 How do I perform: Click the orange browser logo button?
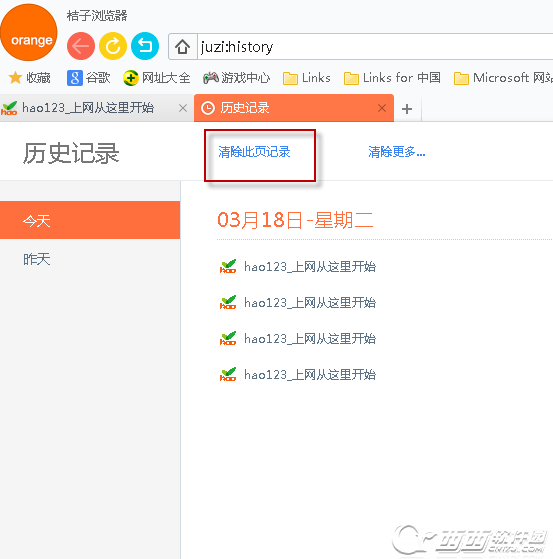pos(29,32)
